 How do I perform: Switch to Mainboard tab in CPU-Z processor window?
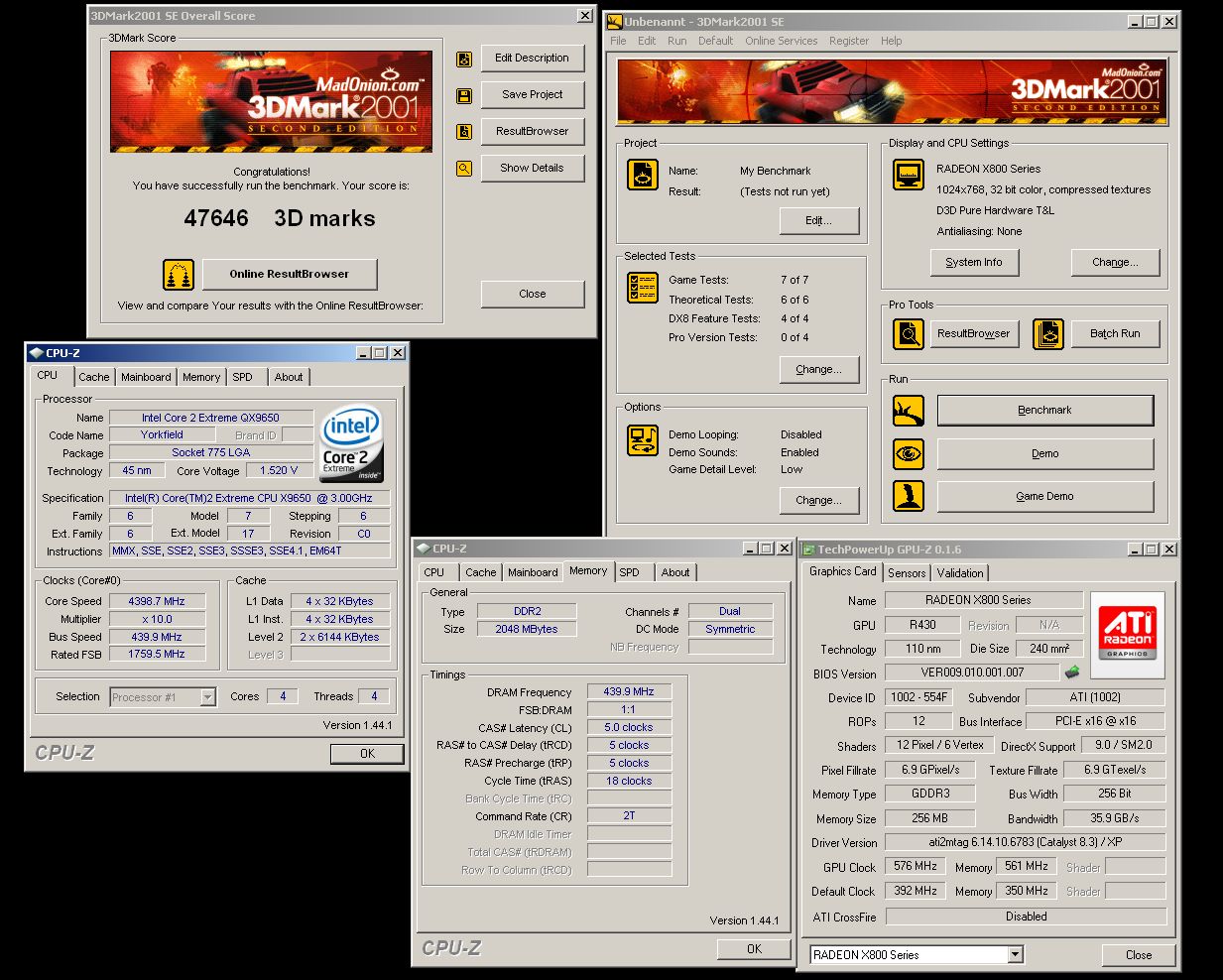[x=146, y=377]
